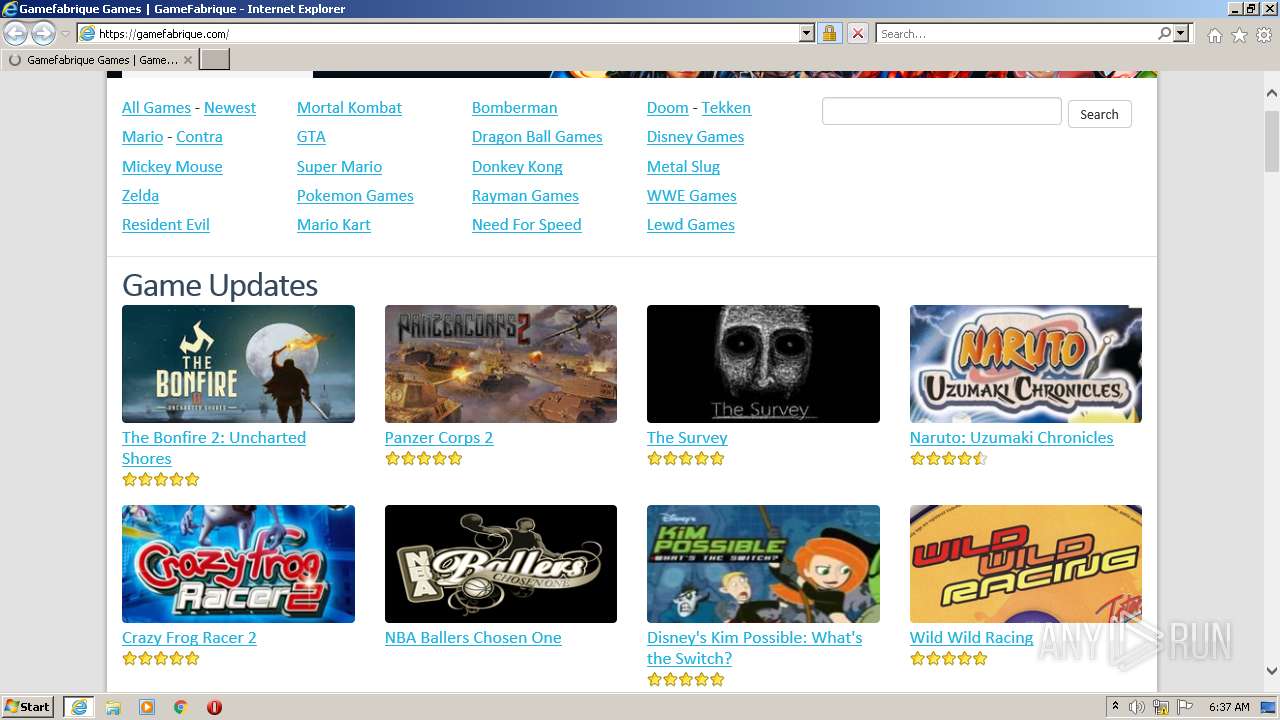Open the Dragon Ball Games link
This screenshot has width=1280, height=720.
click(537, 137)
